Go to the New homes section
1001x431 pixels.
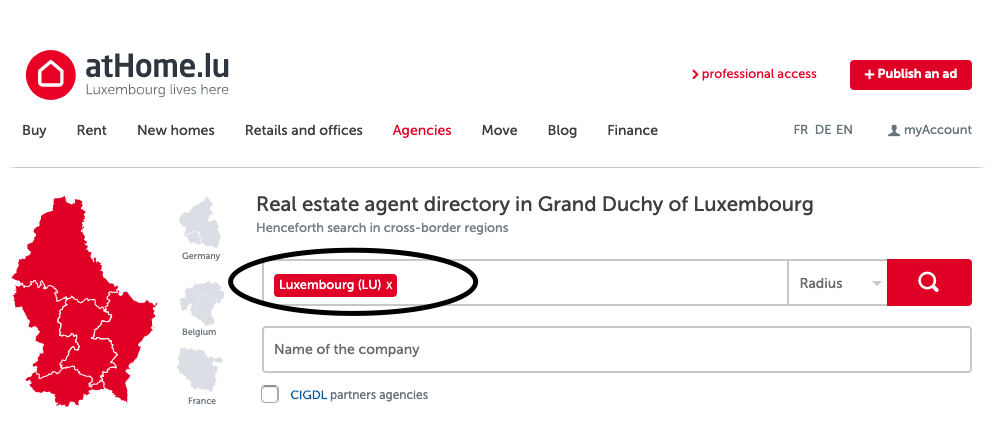pyautogui.click(x=176, y=130)
